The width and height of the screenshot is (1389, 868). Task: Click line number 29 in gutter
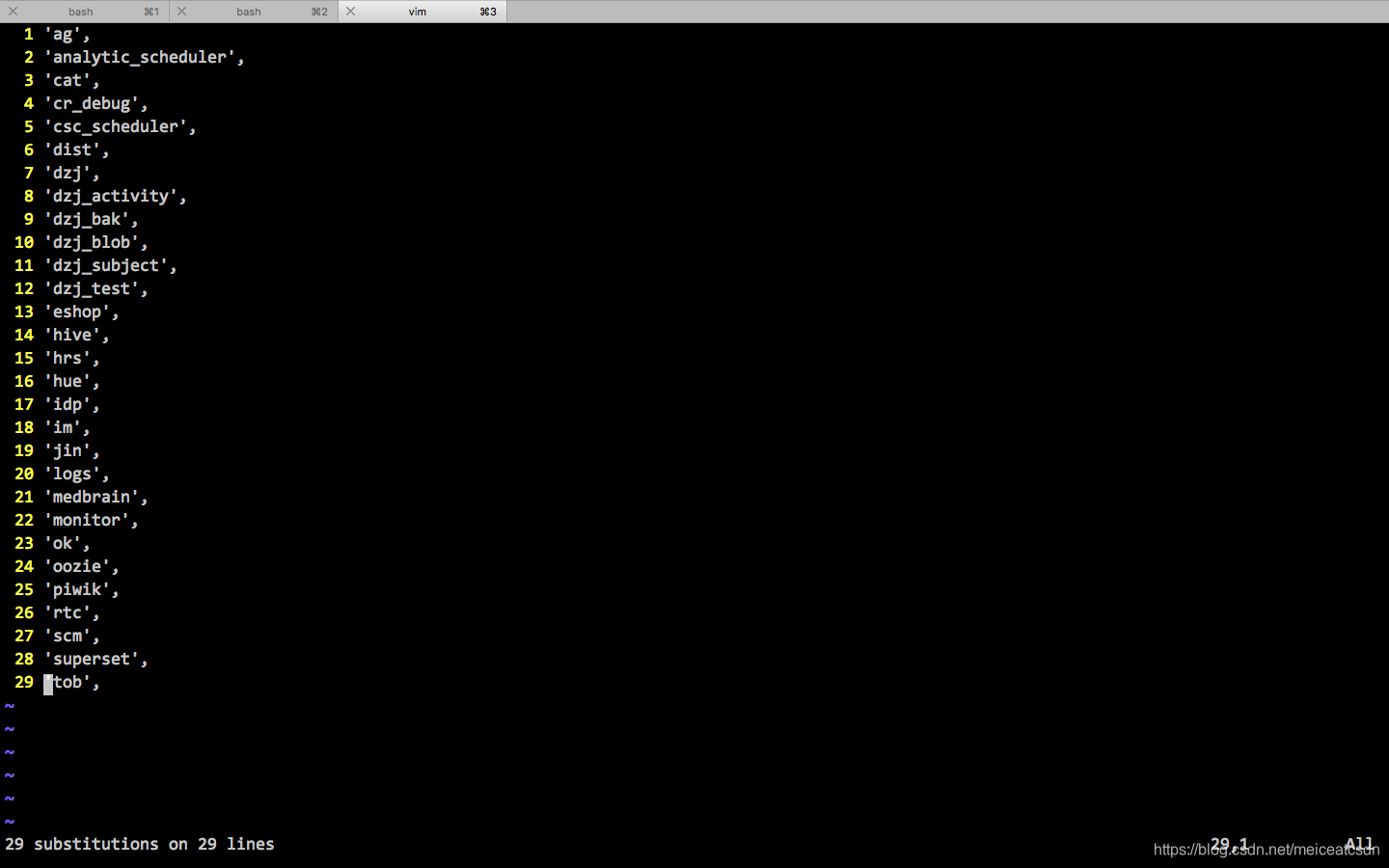point(24,683)
